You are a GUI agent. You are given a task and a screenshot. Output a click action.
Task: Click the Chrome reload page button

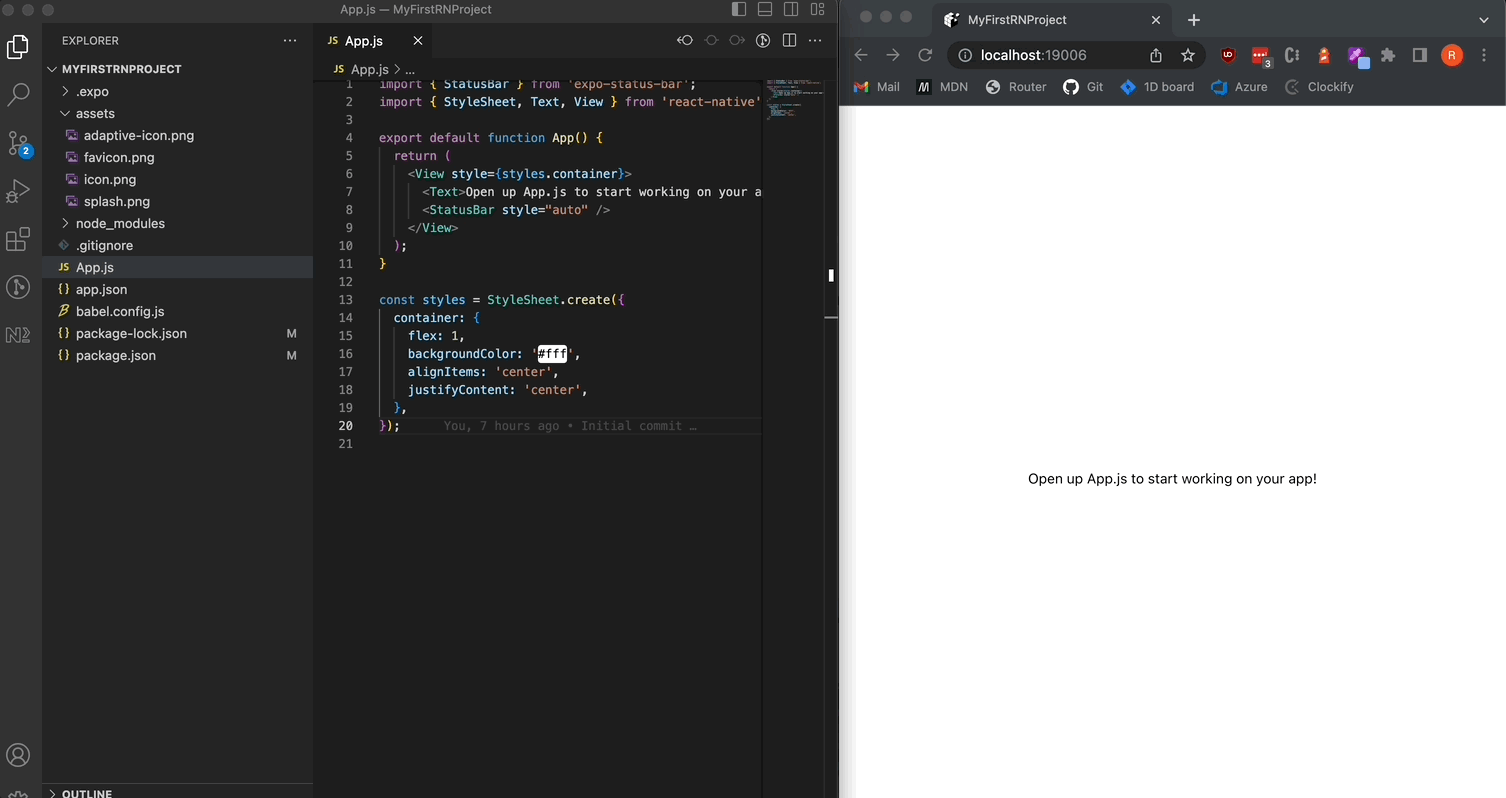point(925,56)
